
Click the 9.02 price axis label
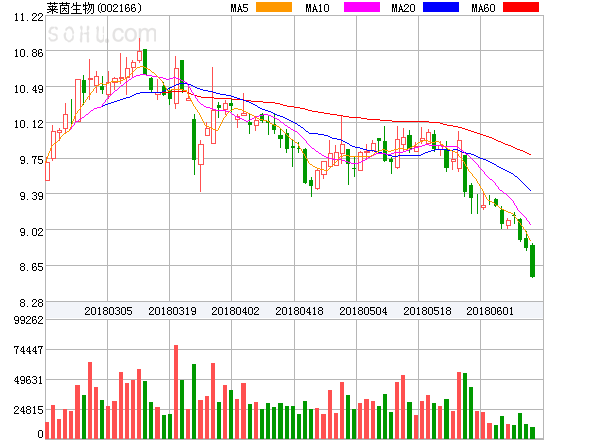click(x=31, y=232)
